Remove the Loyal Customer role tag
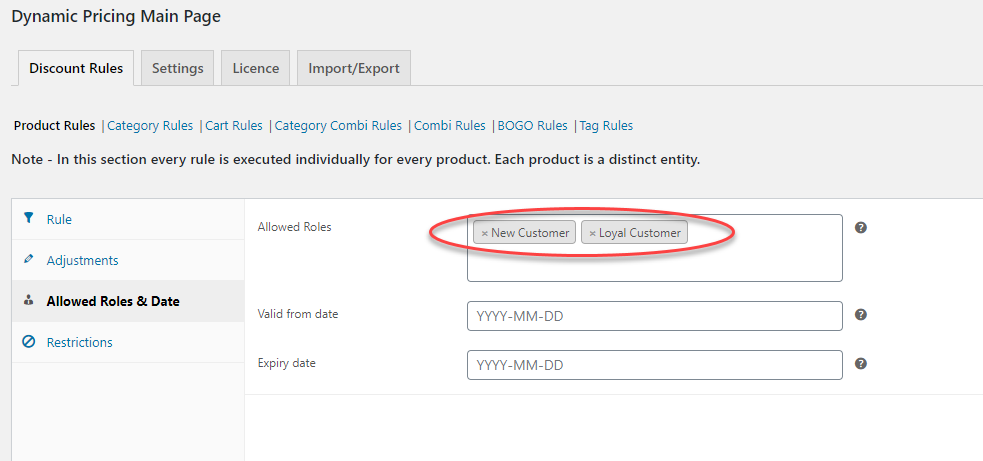 pyautogui.click(x=592, y=233)
